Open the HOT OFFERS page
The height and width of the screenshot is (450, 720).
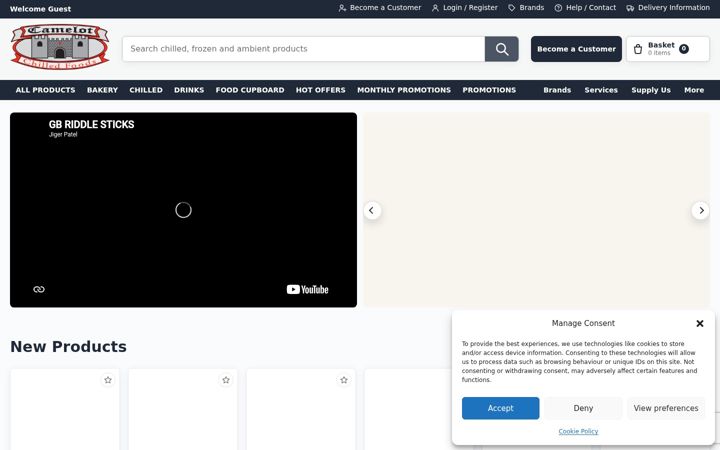pos(321,90)
